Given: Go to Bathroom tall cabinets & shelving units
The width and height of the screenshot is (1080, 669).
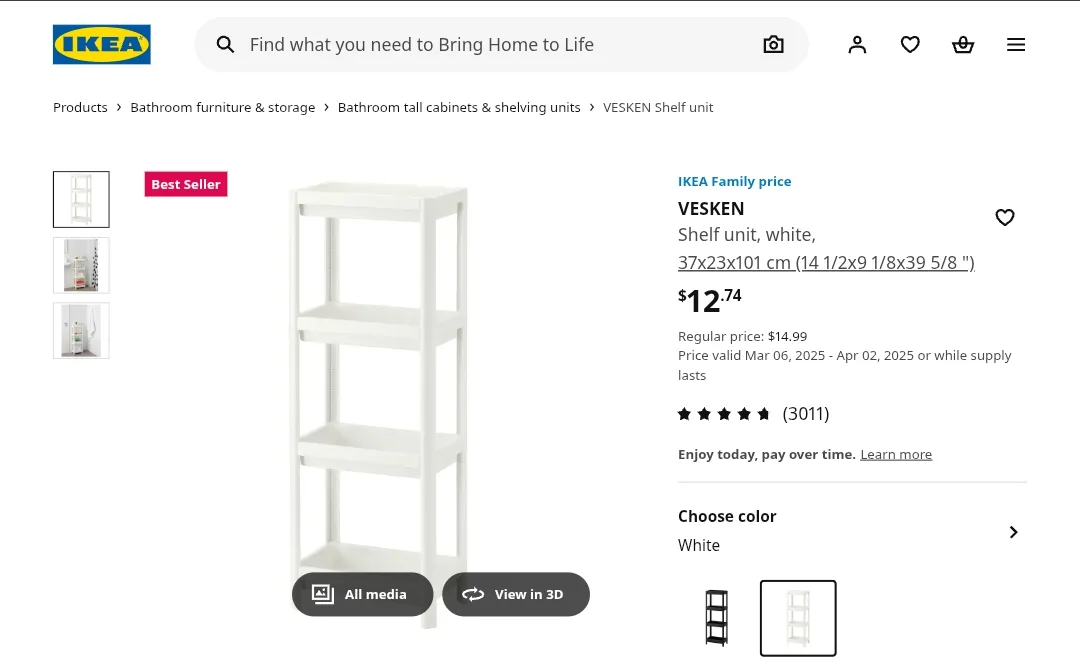Looking at the screenshot, I should pyautogui.click(x=459, y=107).
